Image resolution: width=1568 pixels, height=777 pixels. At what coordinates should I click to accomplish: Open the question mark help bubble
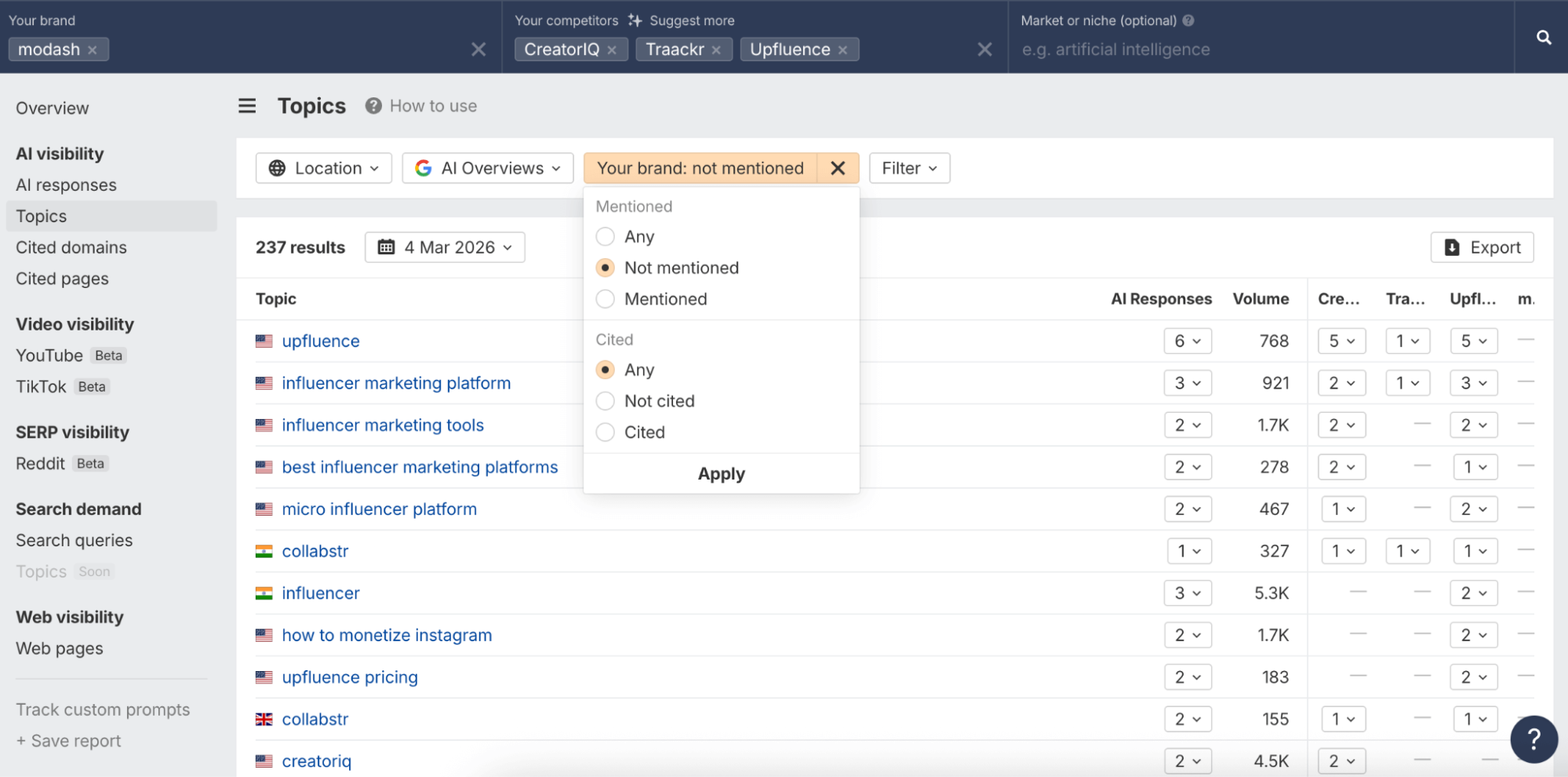[1533, 739]
